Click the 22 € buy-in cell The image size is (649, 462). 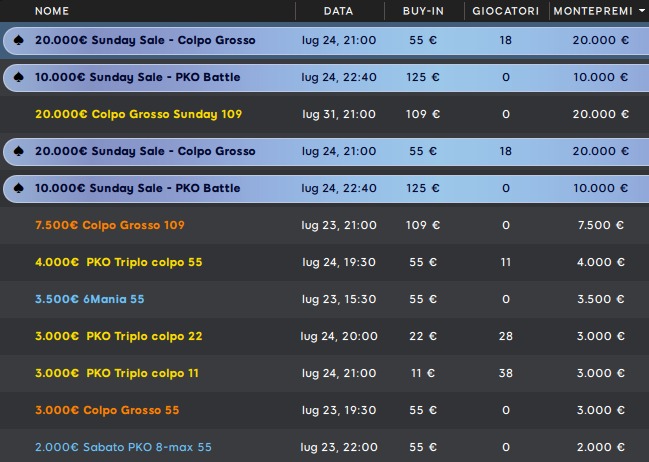(x=422, y=337)
